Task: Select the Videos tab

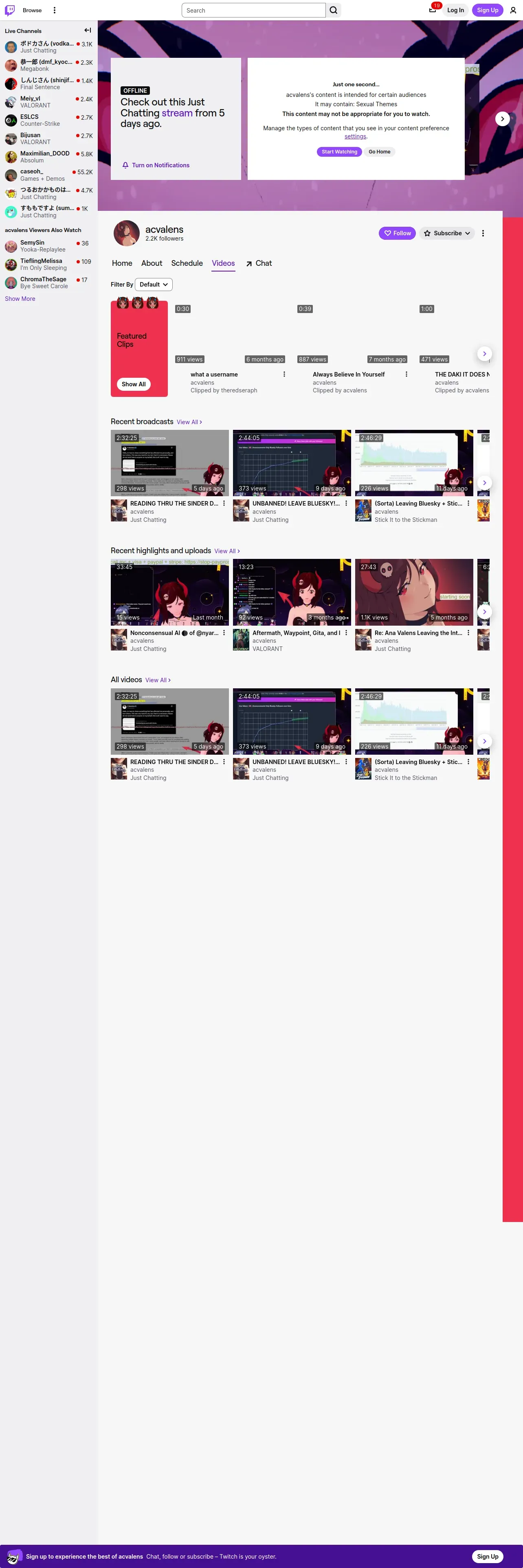Action: pos(224,263)
